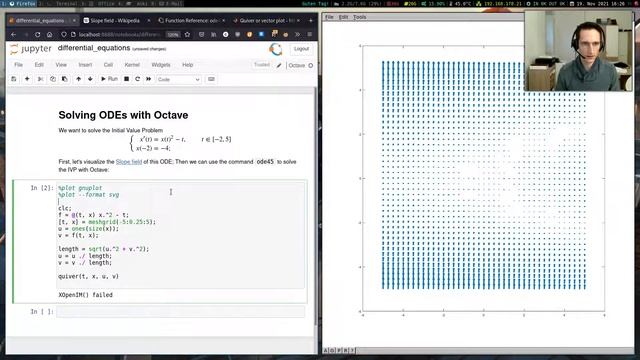The width and height of the screenshot is (640, 360).
Task: Open the Jupyter Cell menu
Action: click(108, 65)
